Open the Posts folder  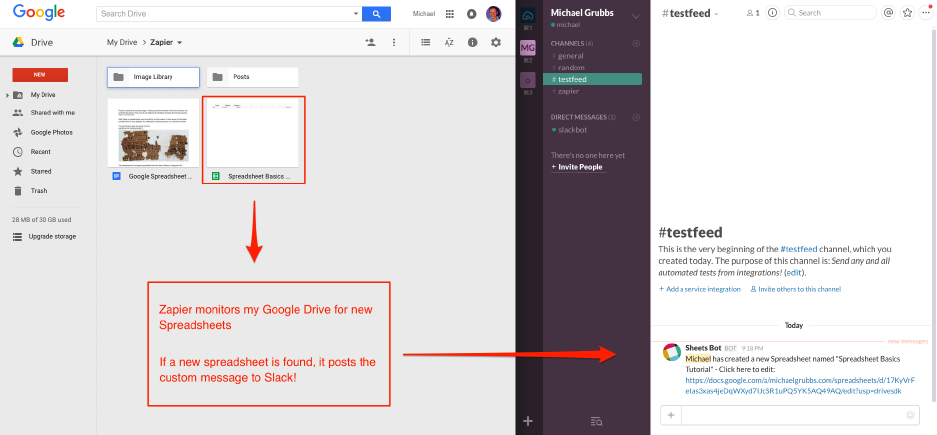252,77
